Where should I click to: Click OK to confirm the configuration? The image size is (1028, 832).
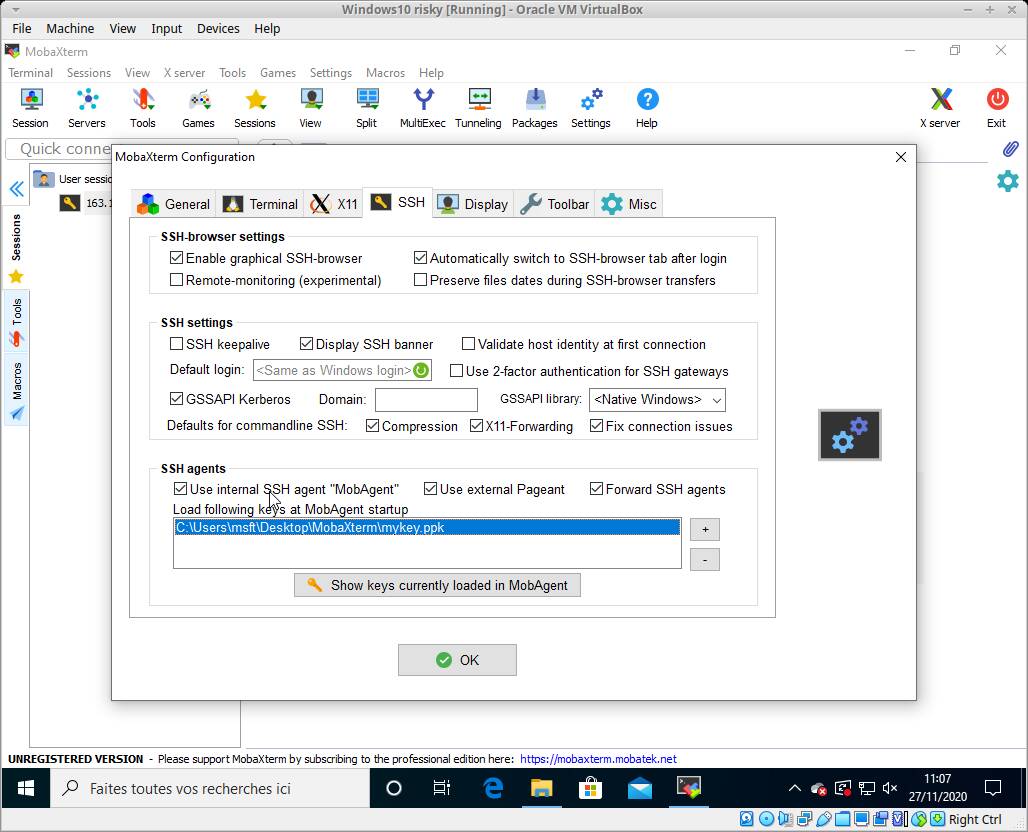[x=457, y=660]
